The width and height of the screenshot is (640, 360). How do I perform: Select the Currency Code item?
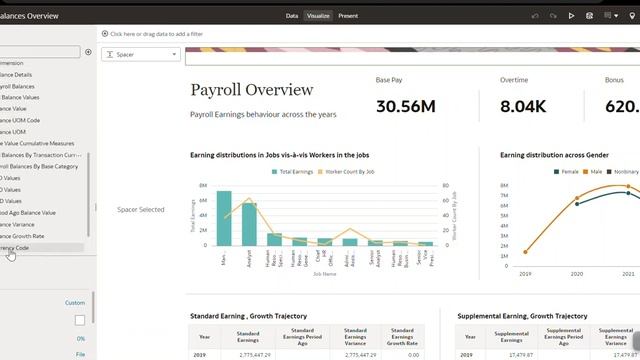(x=15, y=248)
